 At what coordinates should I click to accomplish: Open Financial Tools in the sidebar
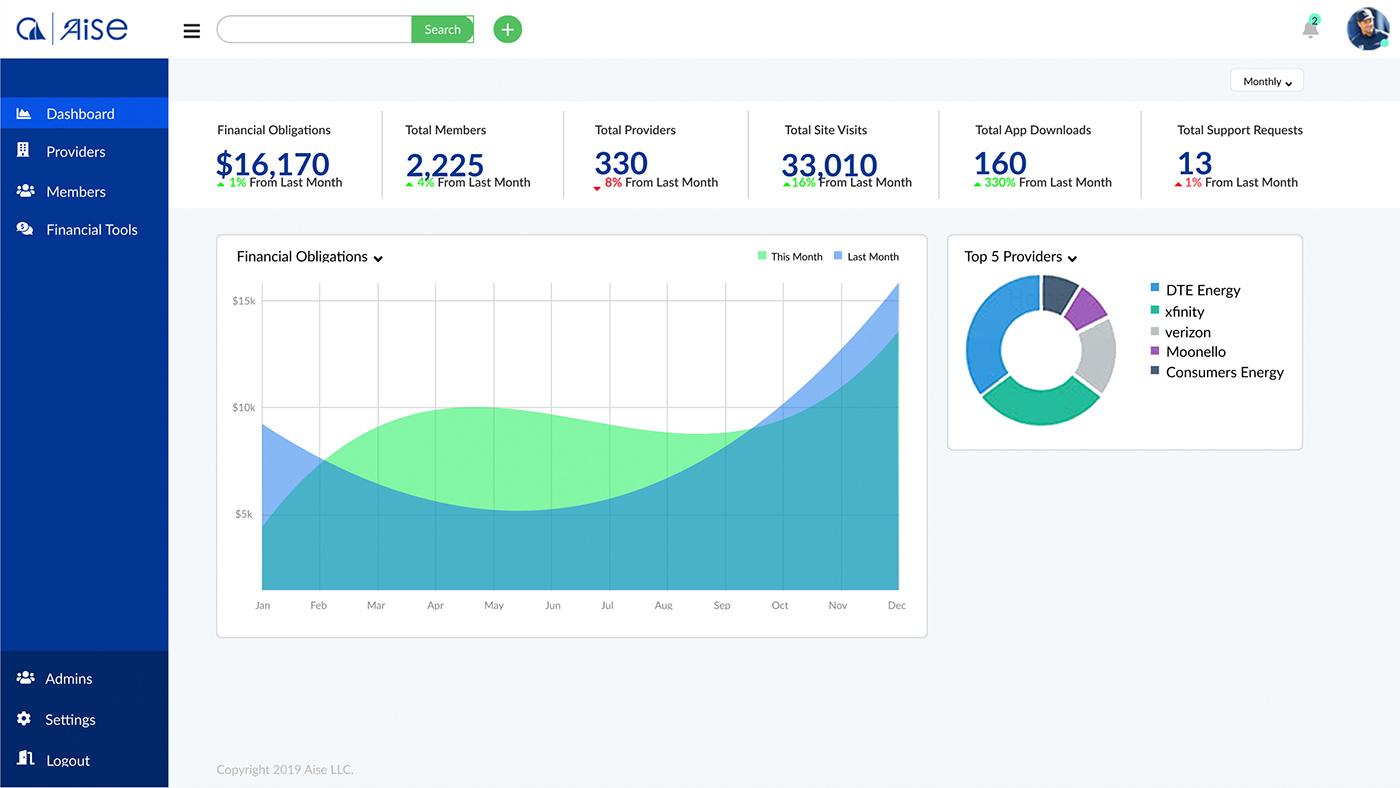tap(91, 229)
